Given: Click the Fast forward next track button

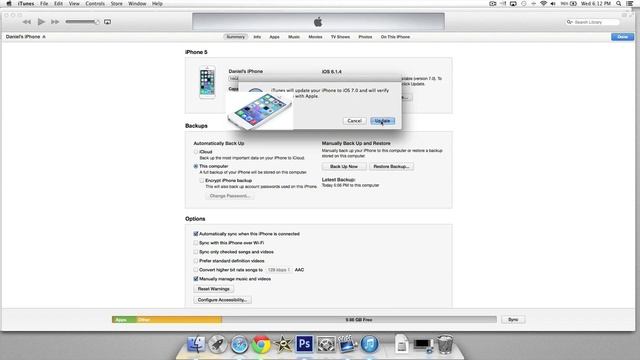Looking at the screenshot, I should pyautogui.click(x=55, y=22).
